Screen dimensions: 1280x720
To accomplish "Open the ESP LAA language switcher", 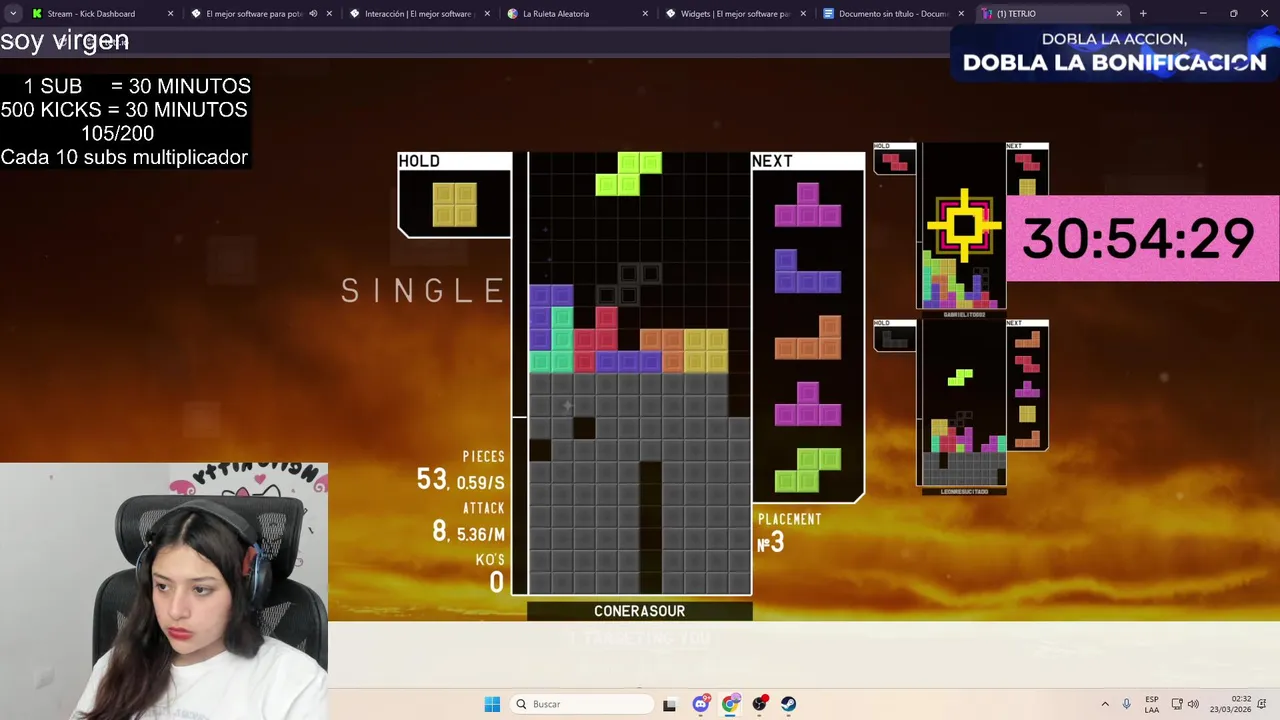I will 1152,704.
